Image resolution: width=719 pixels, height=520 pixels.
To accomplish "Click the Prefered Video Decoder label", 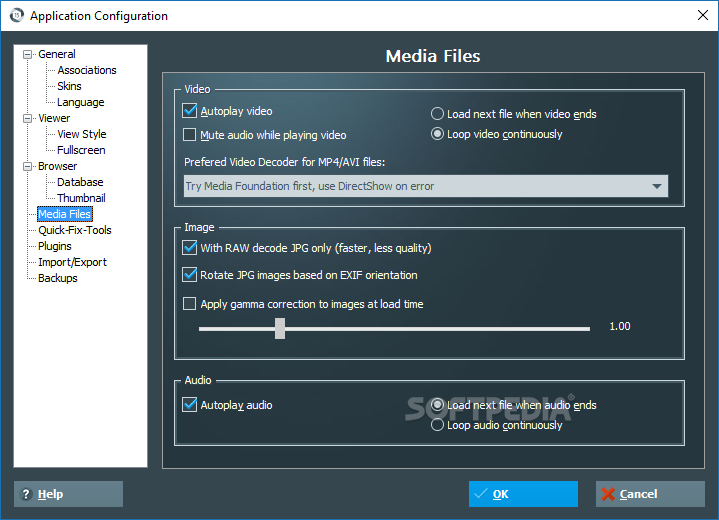I will tap(284, 162).
